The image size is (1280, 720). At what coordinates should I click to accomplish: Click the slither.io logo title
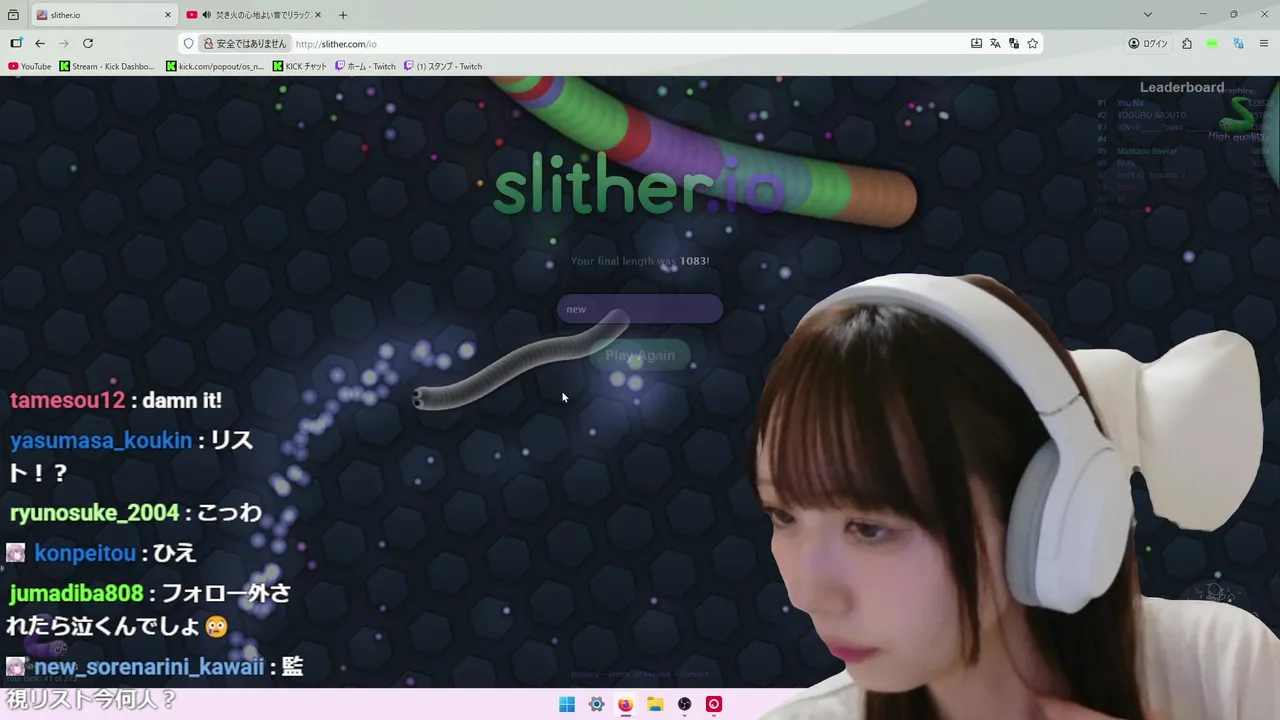[640, 183]
